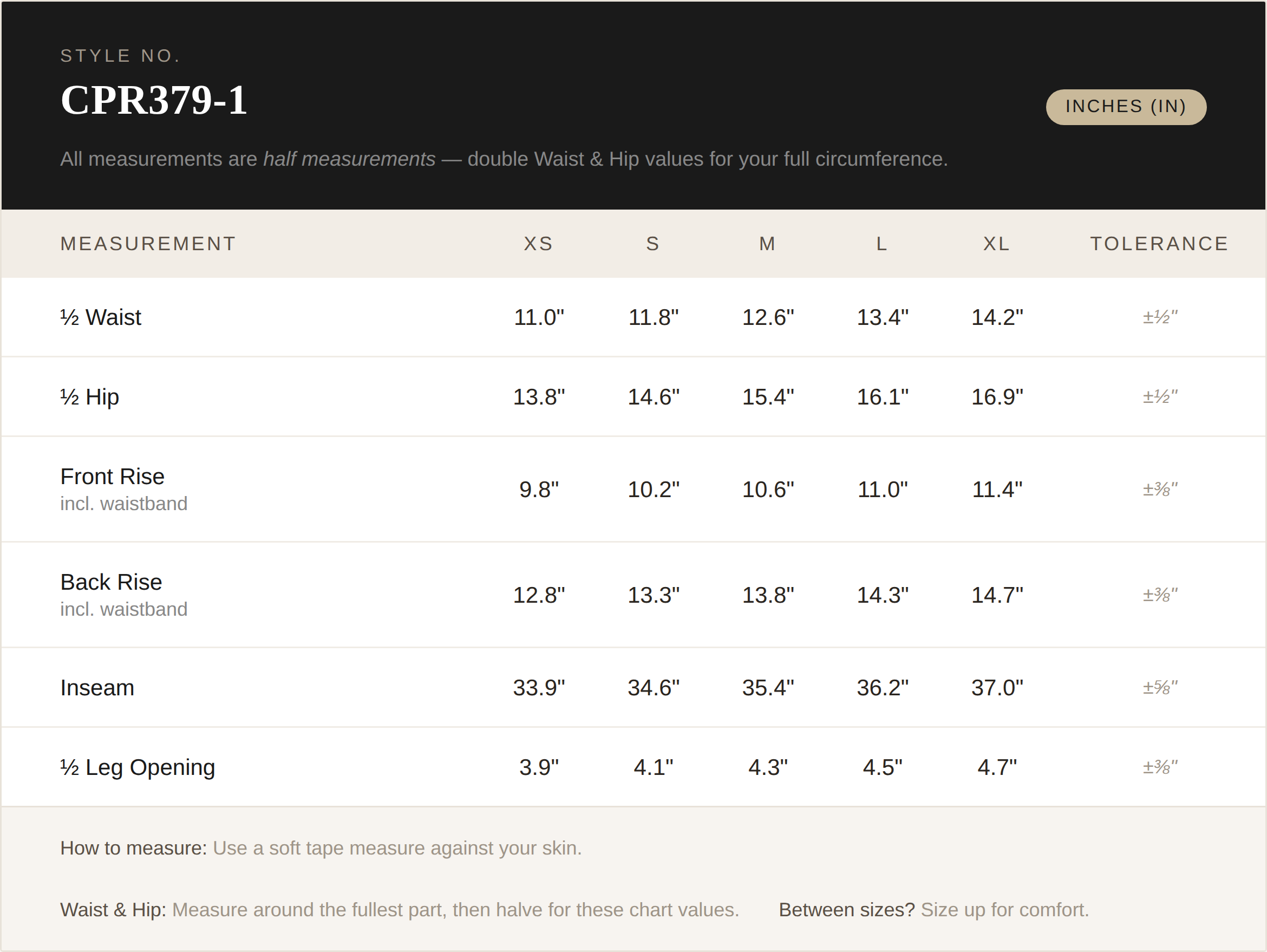Click ½ Waist L value 13.4"

pyautogui.click(x=882, y=317)
